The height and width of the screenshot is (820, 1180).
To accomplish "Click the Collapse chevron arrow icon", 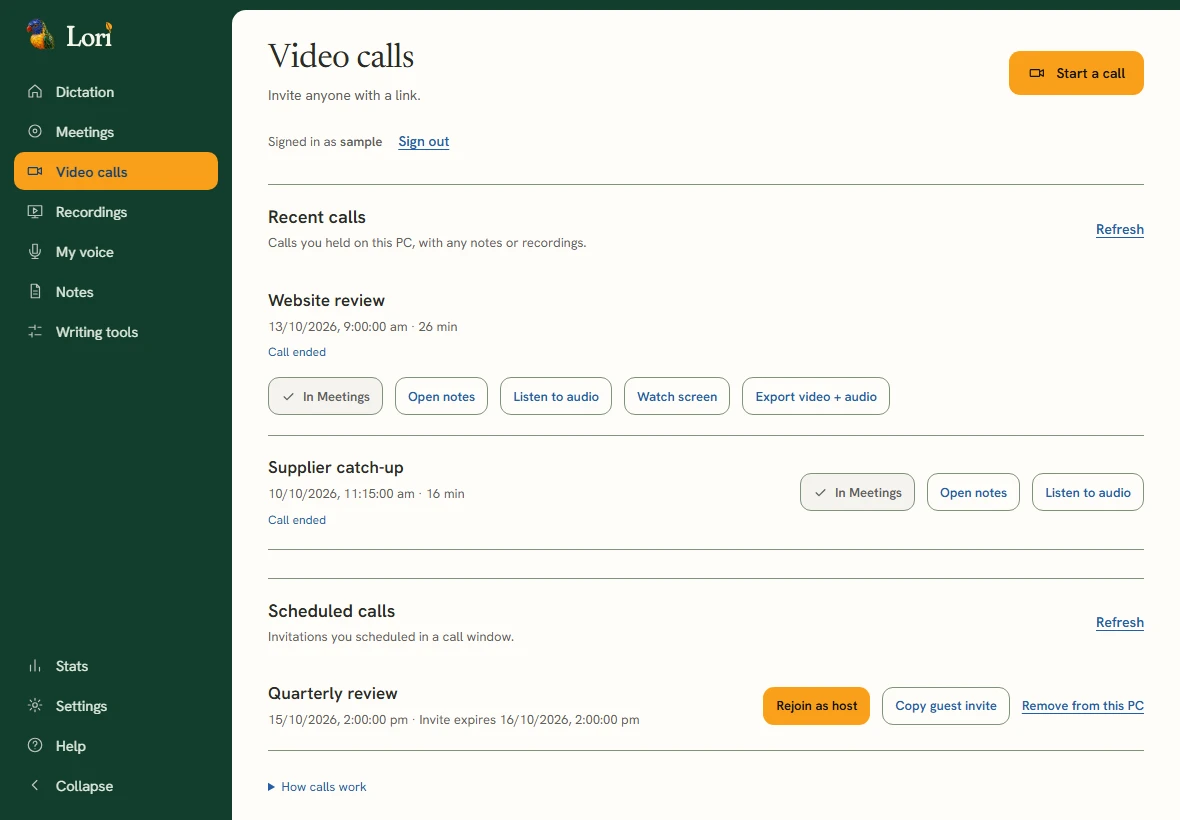I will tap(35, 785).
